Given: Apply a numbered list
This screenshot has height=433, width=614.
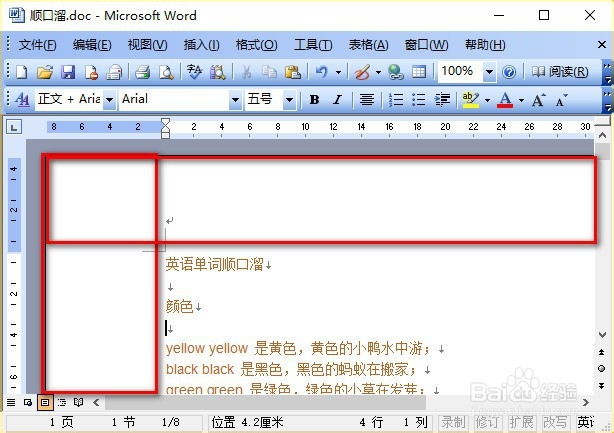Looking at the screenshot, I should (x=395, y=99).
